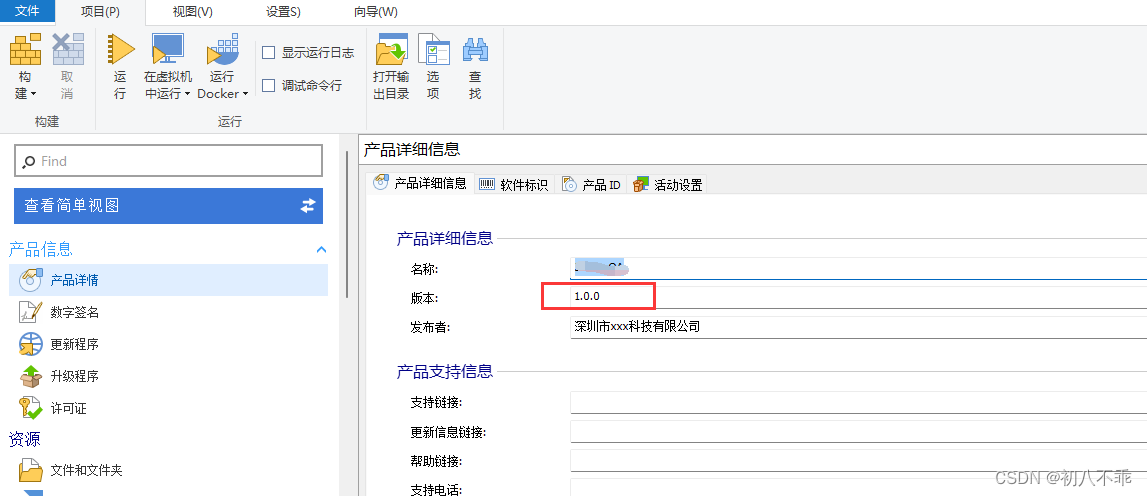This screenshot has height=496, width=1147.
Task: Switch to the Project (项目(P)) ribbon tab
Action: (100, 12)
